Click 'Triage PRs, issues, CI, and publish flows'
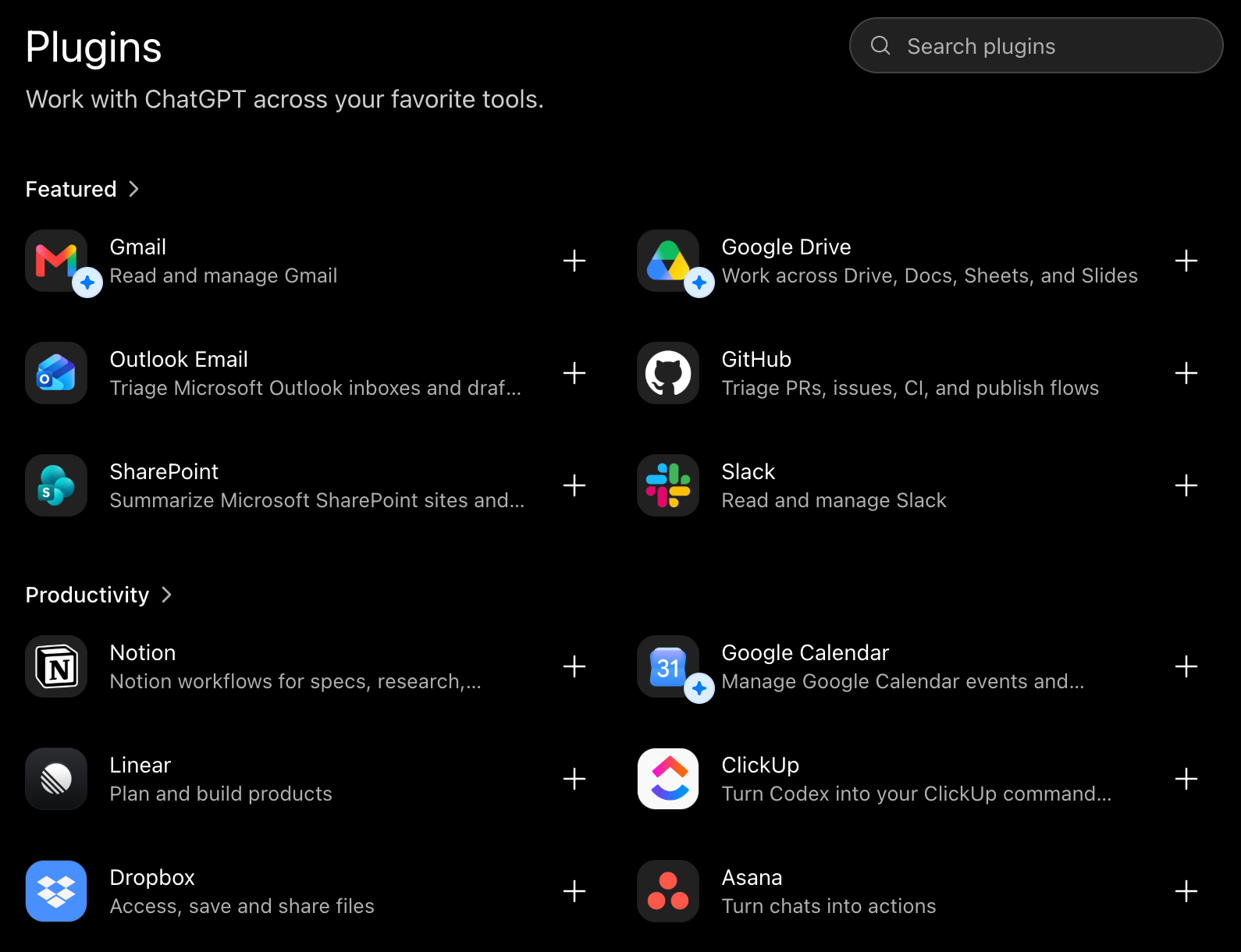Image resolution: width=1241 pixels, height=952 pixels. 910,388
